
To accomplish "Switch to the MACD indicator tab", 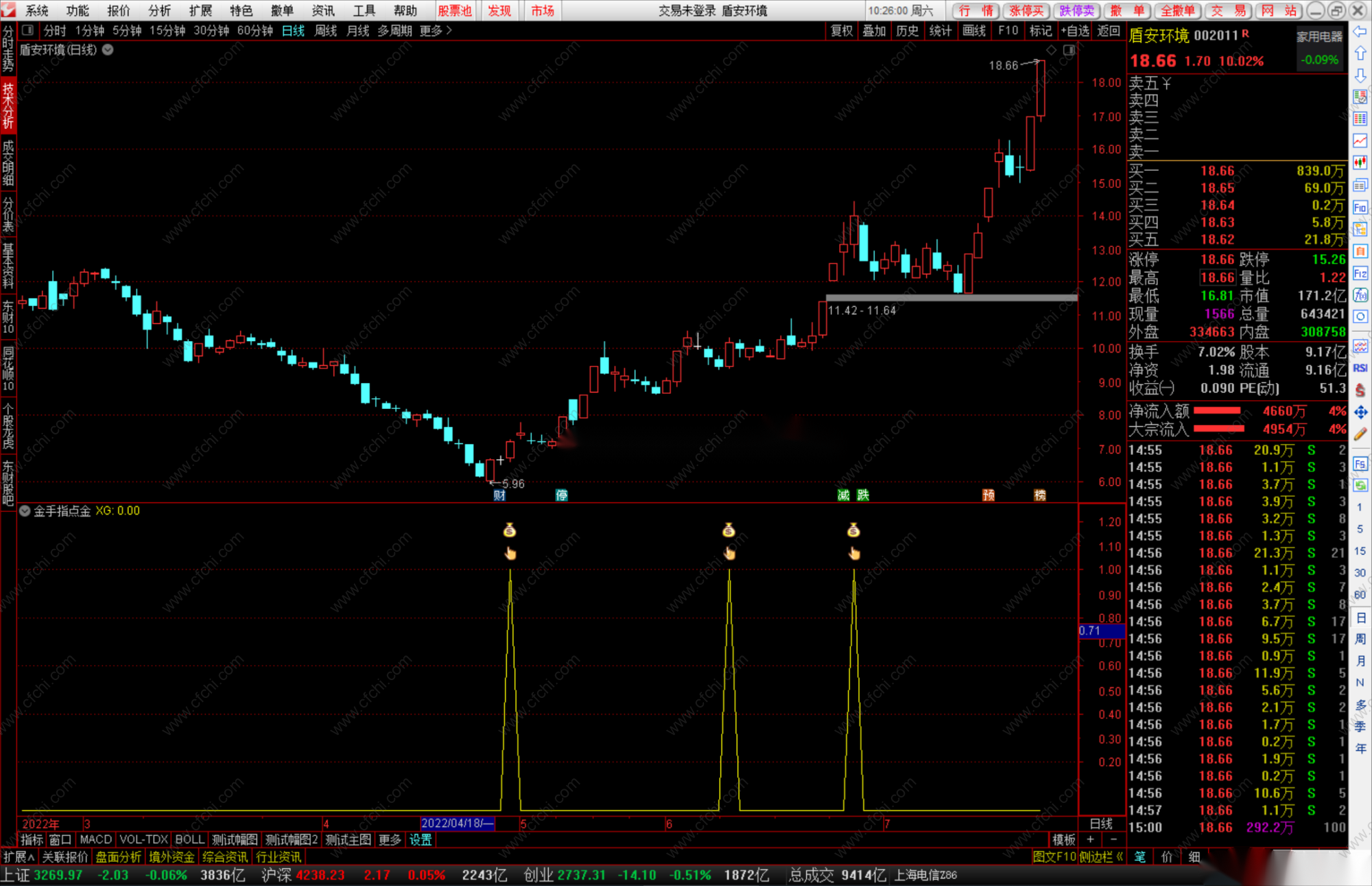I will tap(95, 839).
